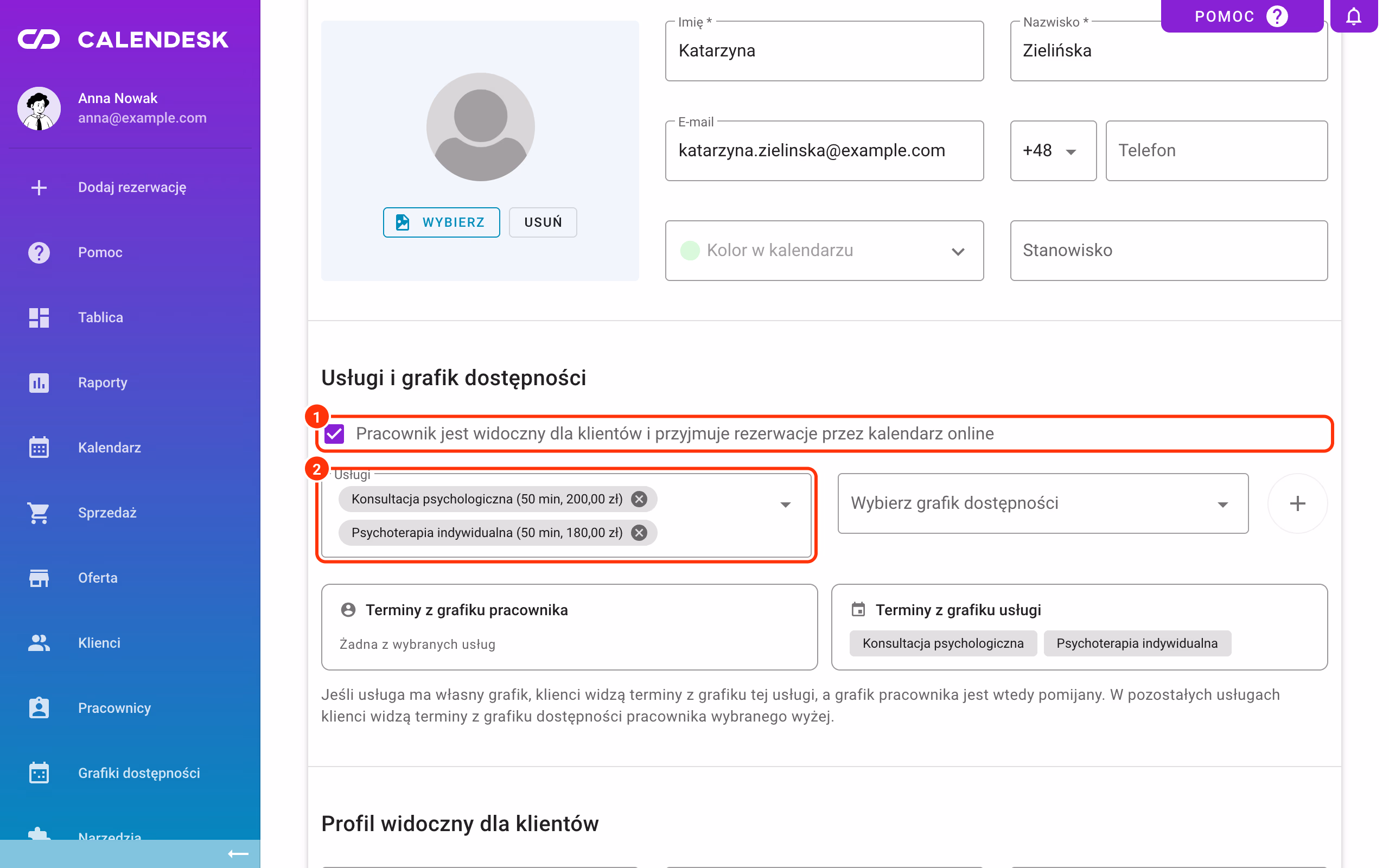The width and height of the screenshot is (1389, 868).
Task: Click the Kalendarz calendar icon
Action: (x=39, y=447)
